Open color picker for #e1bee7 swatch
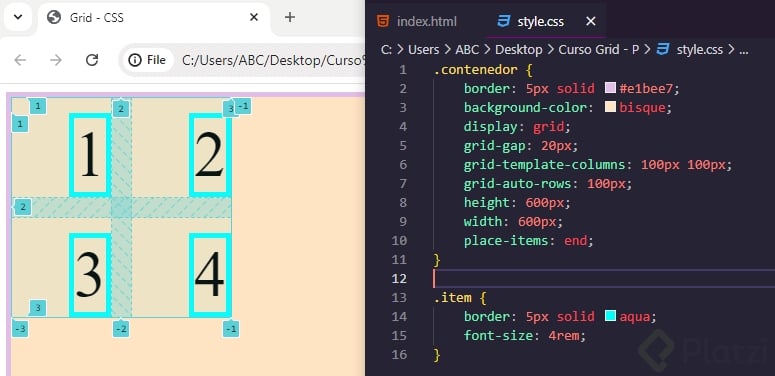The width and height of the screenshot is (775, 376). click(x=610, y=88)
